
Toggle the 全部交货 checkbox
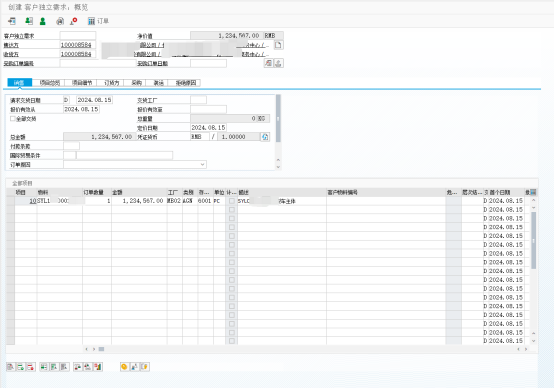click(13, 119)
